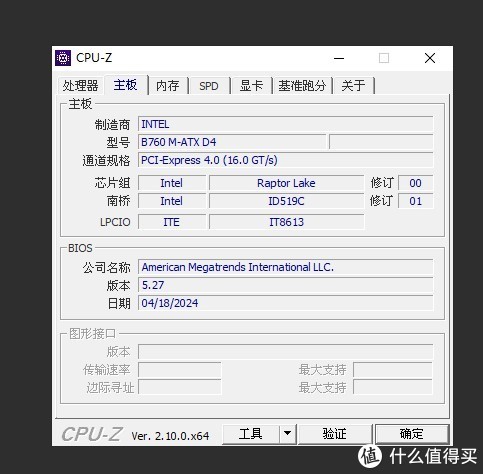
Task: Minimize the CPU-Z window
Action: tap(339, 58)
